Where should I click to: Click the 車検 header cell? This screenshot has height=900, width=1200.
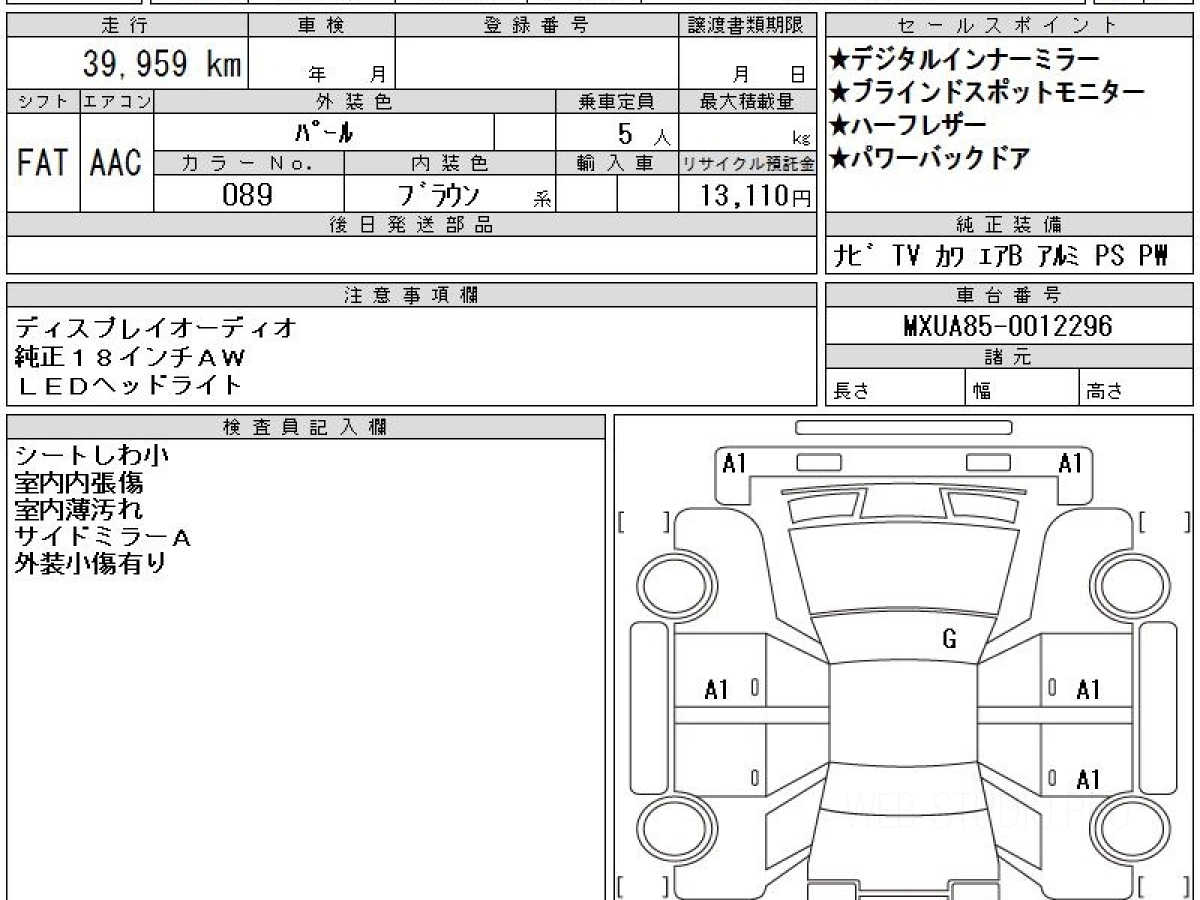(x=321, y=26)
